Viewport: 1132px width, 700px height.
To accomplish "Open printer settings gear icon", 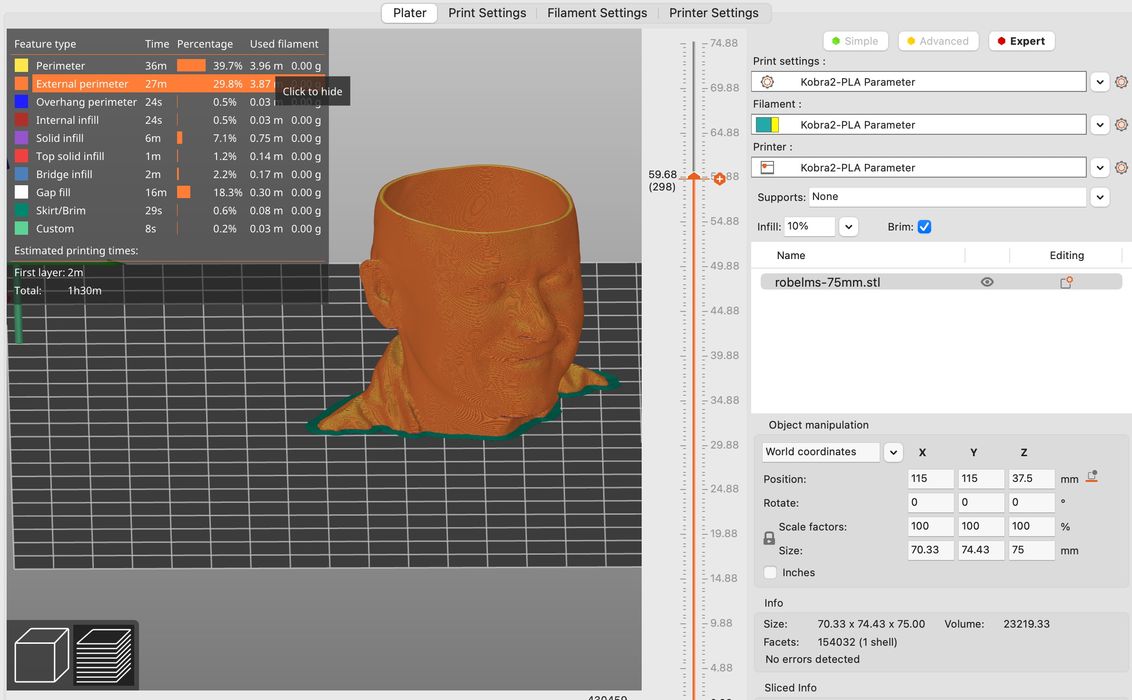I will click(x=1121, y=168).
